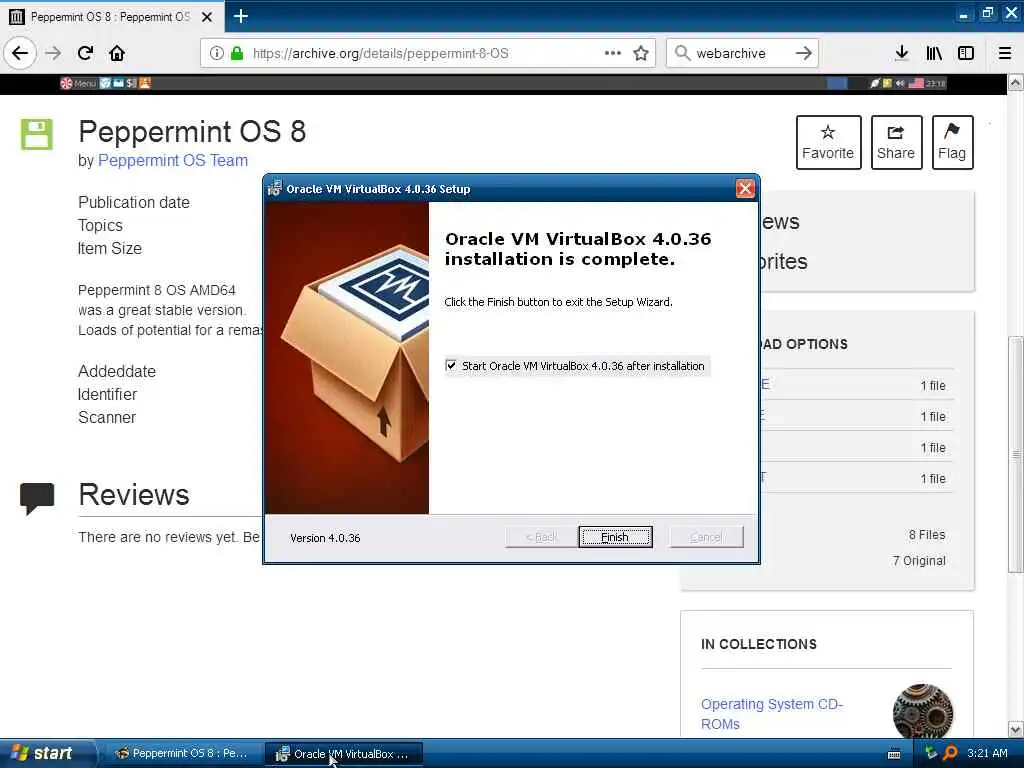Submit the webarchive search with arrow
Viewport: 1024px width, 768px height.
click(x=804, y=53)
